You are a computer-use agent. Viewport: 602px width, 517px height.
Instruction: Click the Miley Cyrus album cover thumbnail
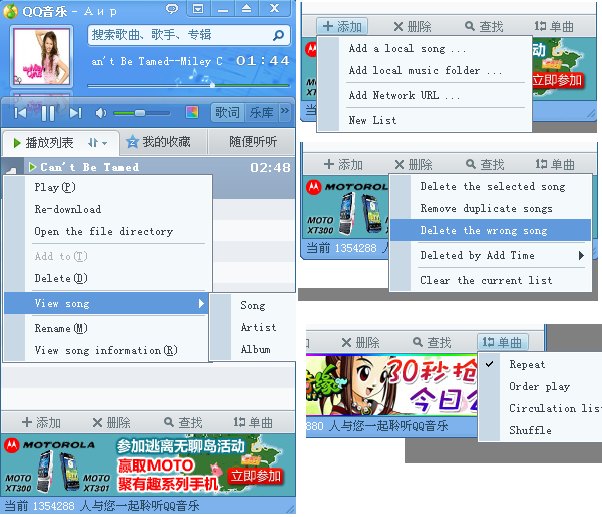(41, 56)
